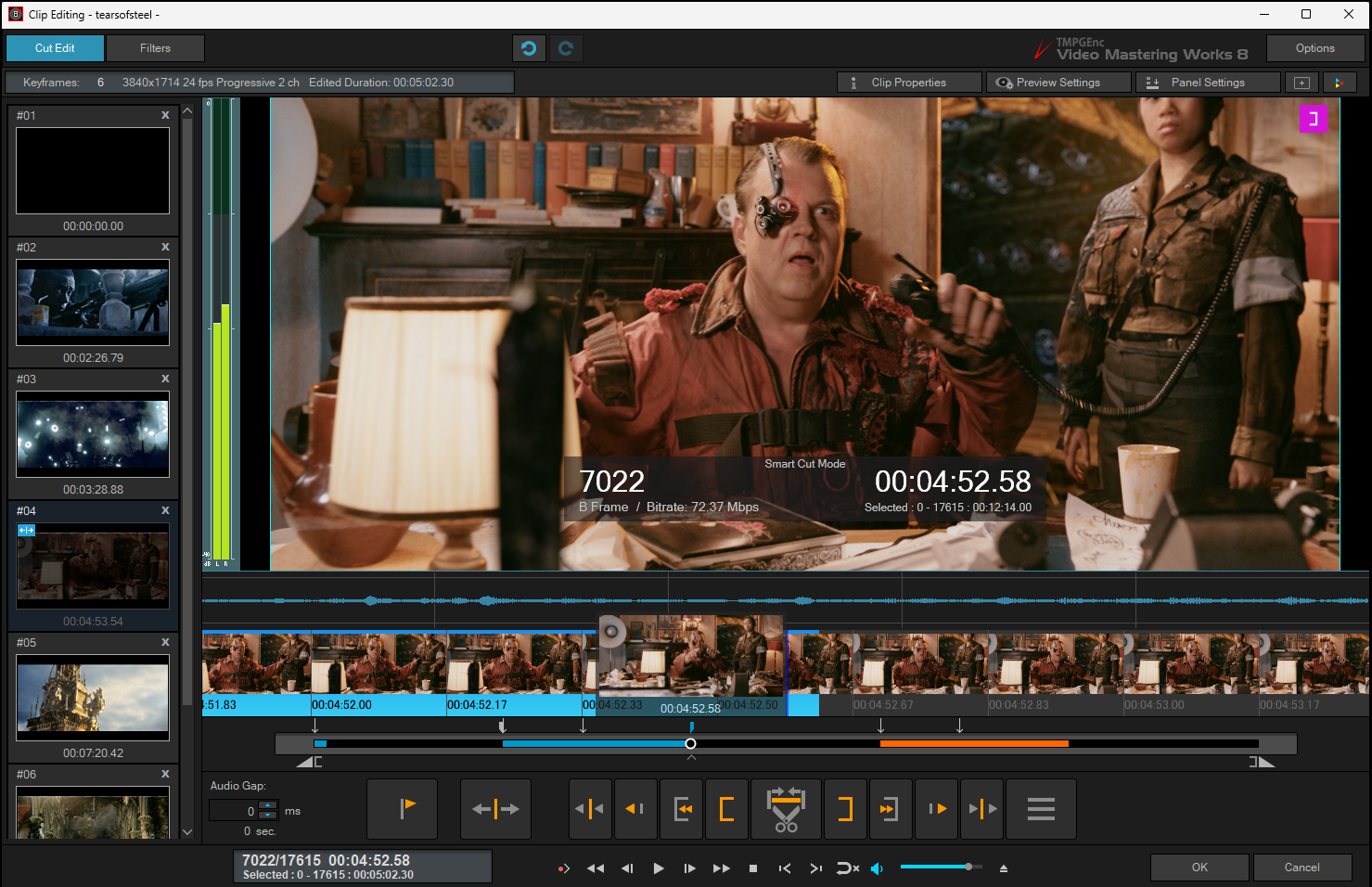Viewport: 1372px width, 887px height.
Task: Remove keyframe #04 with its X
Action: (x=165, y=510)
